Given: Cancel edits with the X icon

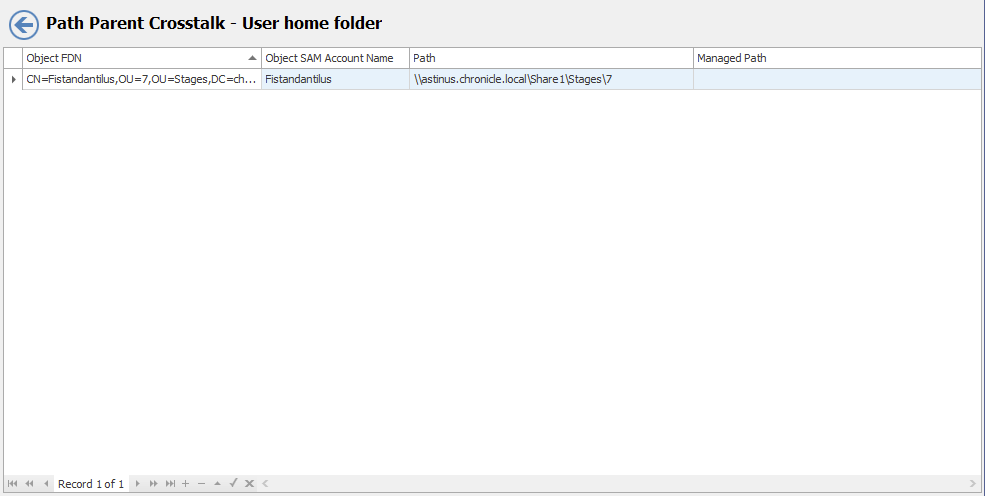Looking at the screenshot, I should 249,483.
